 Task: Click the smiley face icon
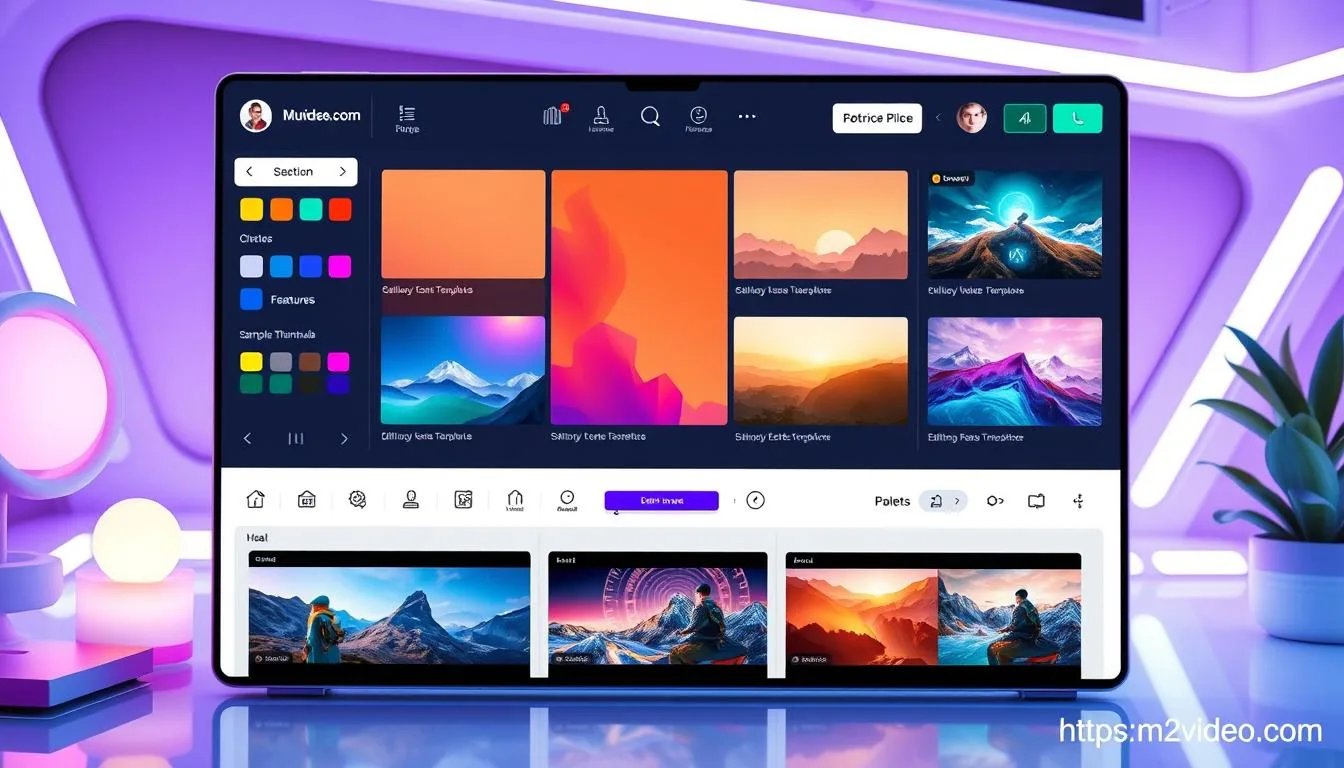click(699, 115)
